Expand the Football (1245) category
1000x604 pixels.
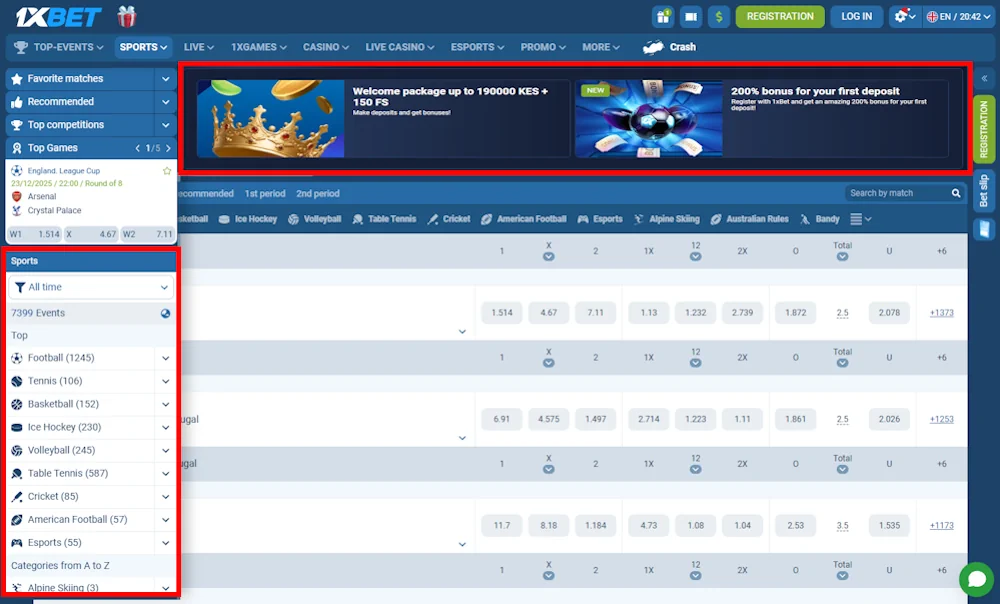point(167,357)
